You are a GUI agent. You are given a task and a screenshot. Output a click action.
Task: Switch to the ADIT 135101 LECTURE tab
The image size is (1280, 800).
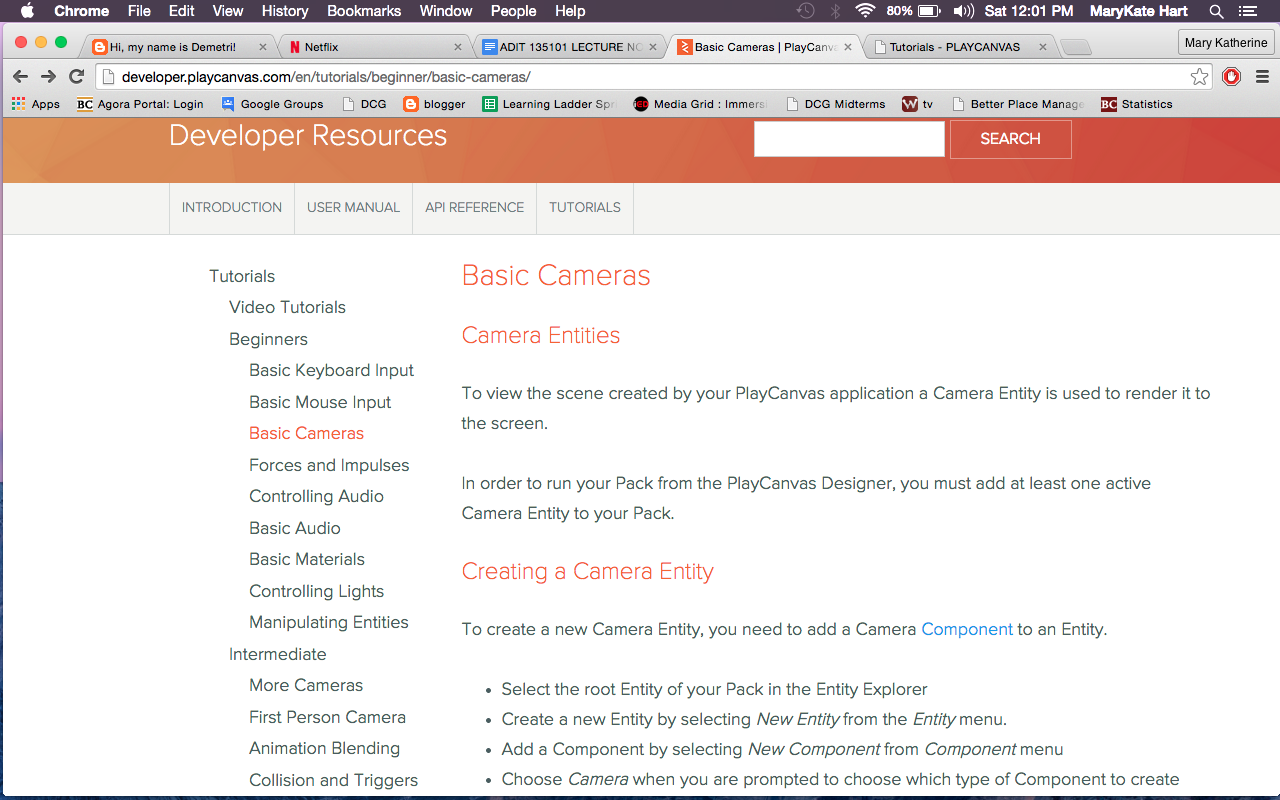(x=570, y=47)
